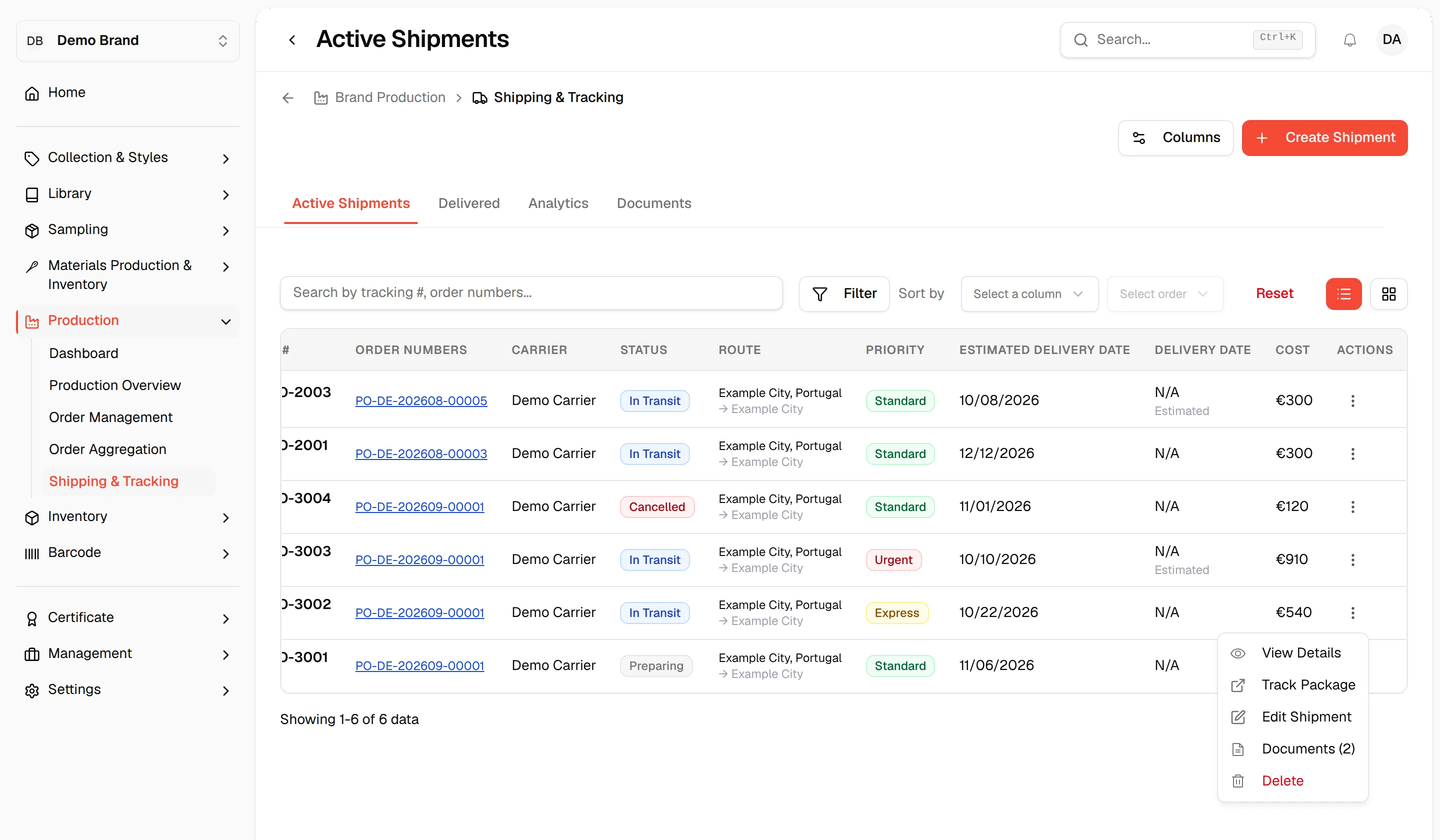Go to the Documents tab
Image resolution: width=1440 pixels, height=840 pixels.
tap(653, 203)
